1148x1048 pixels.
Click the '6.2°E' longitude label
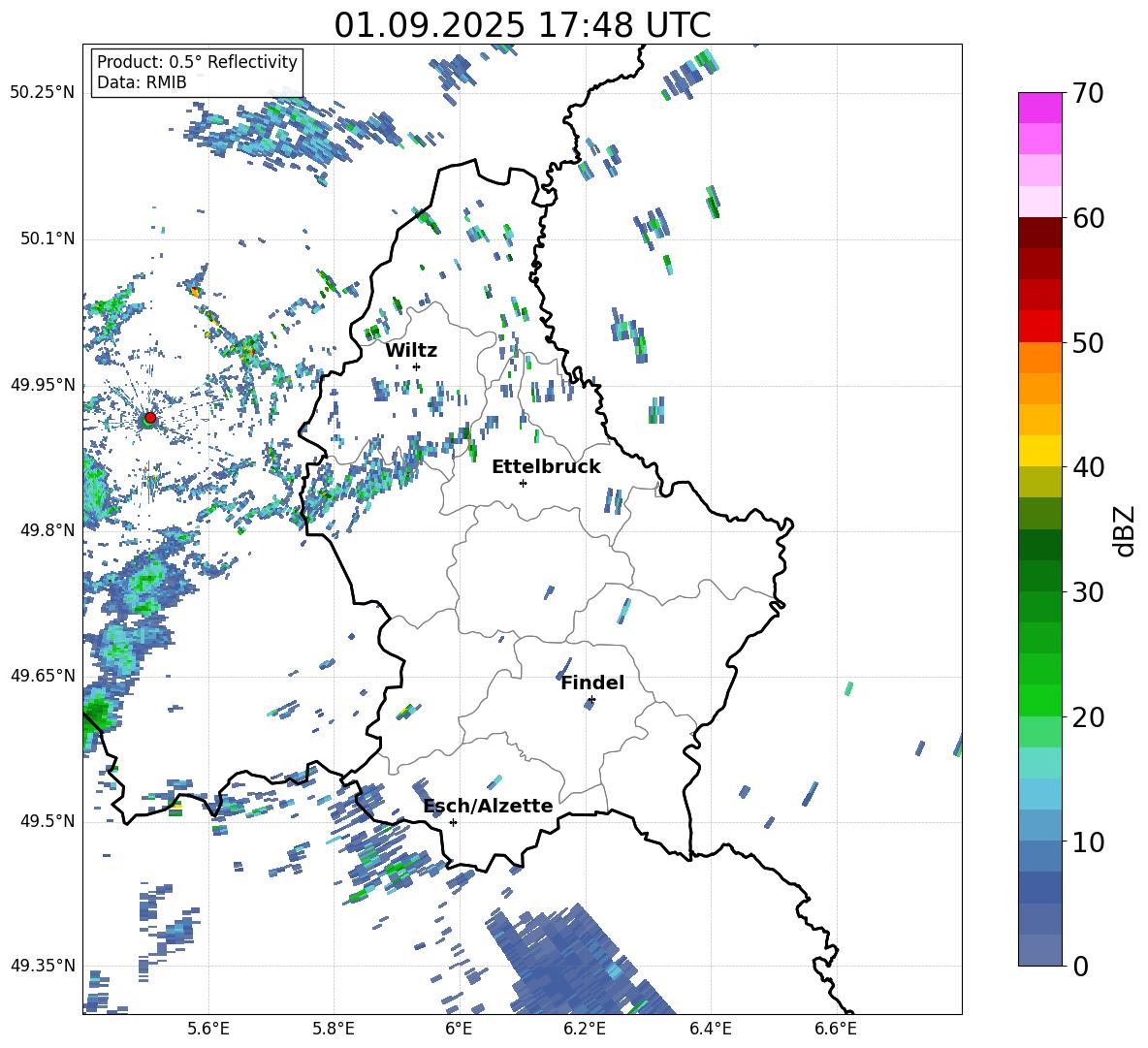tap(585, 1029)
